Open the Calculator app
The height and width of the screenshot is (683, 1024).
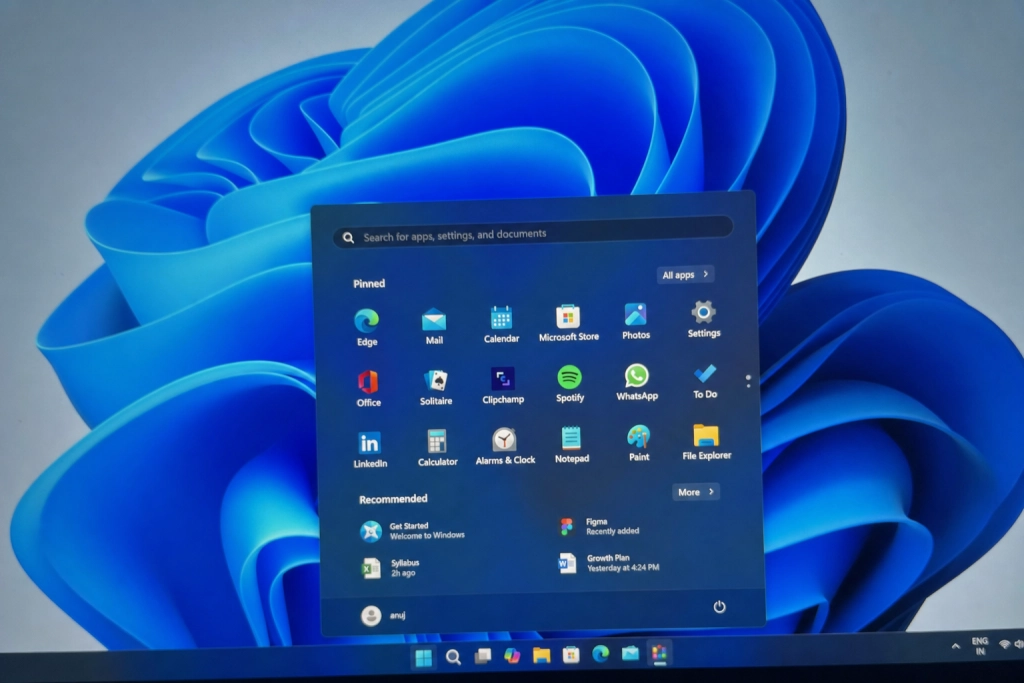(x=438, y=447)
